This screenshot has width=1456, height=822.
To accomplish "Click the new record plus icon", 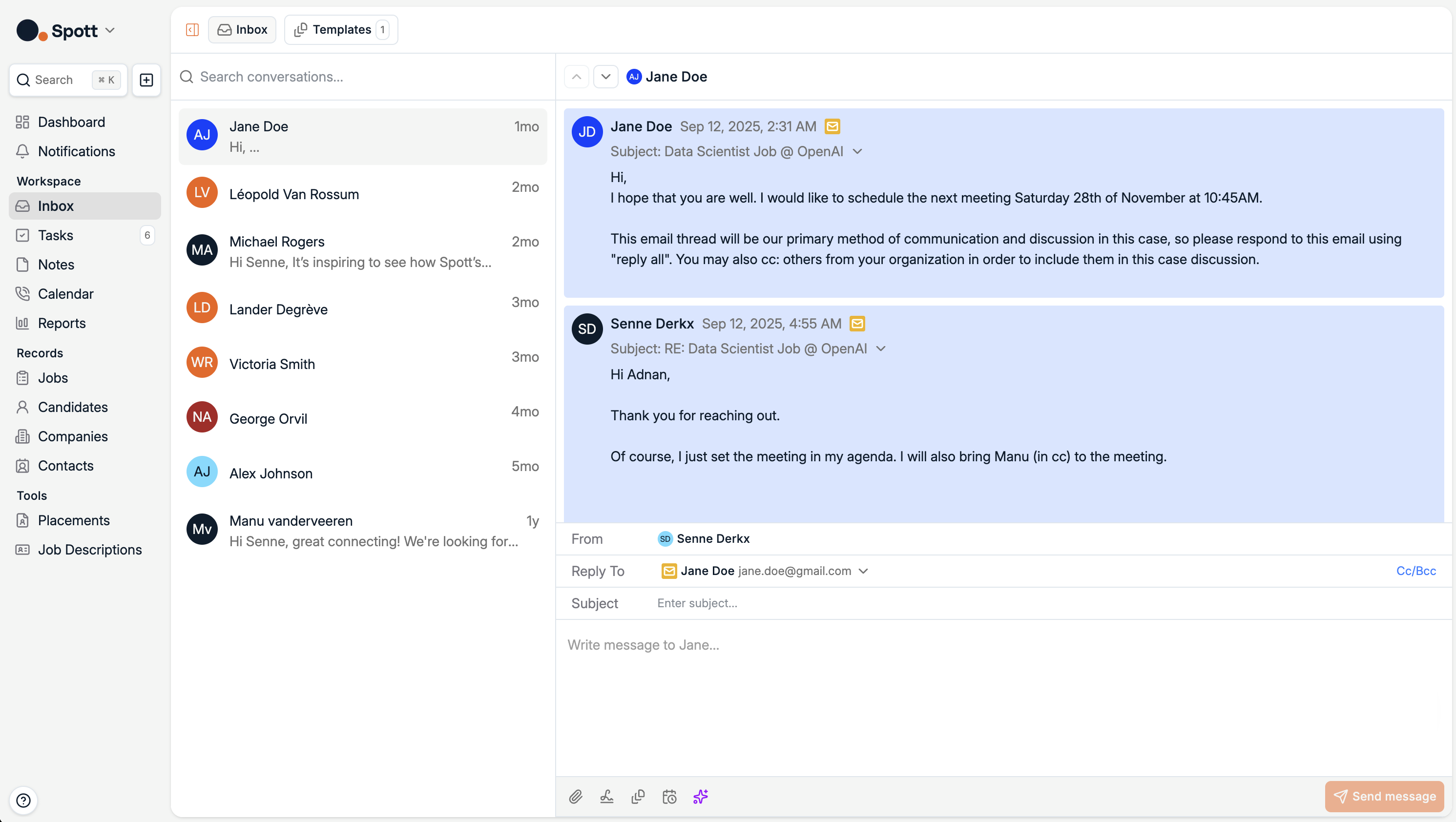I will pyautogui.click(x=146, y=80).
